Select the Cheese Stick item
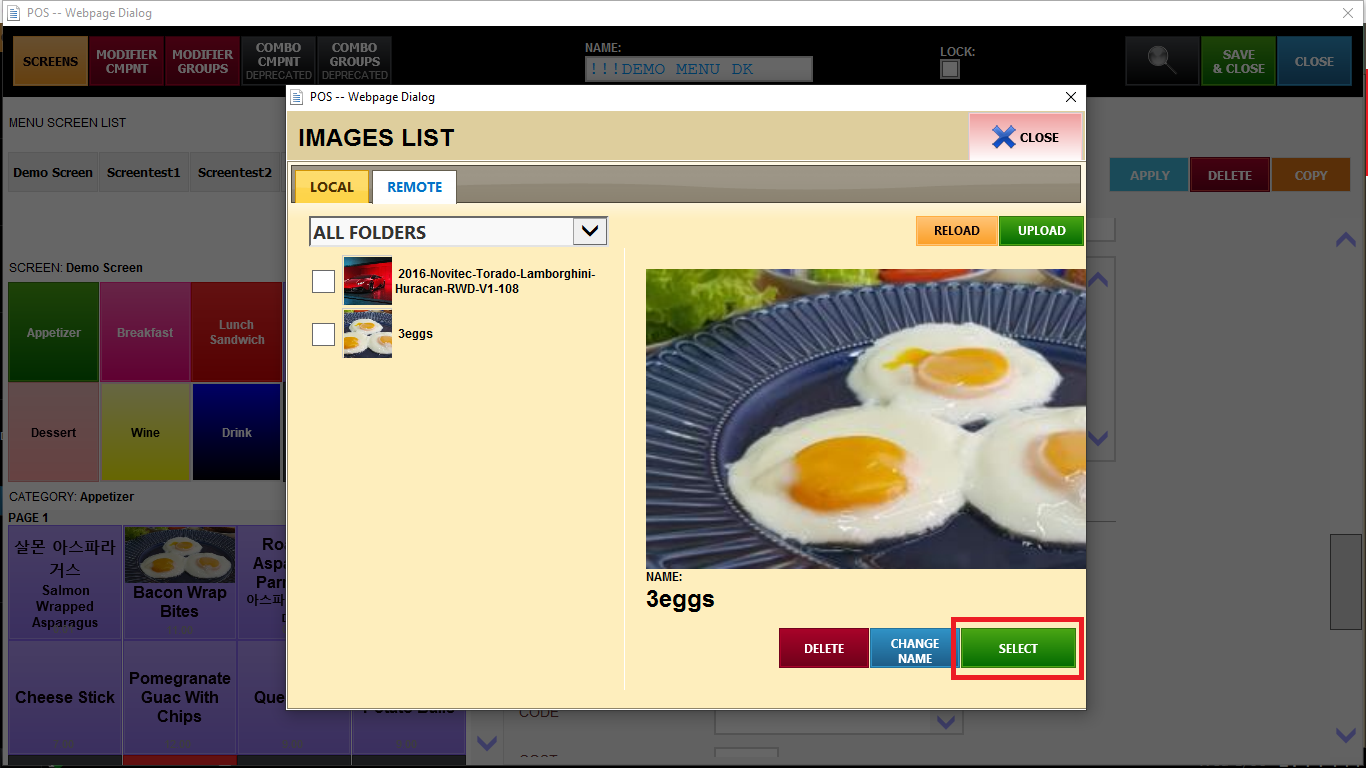 [65, 697]
